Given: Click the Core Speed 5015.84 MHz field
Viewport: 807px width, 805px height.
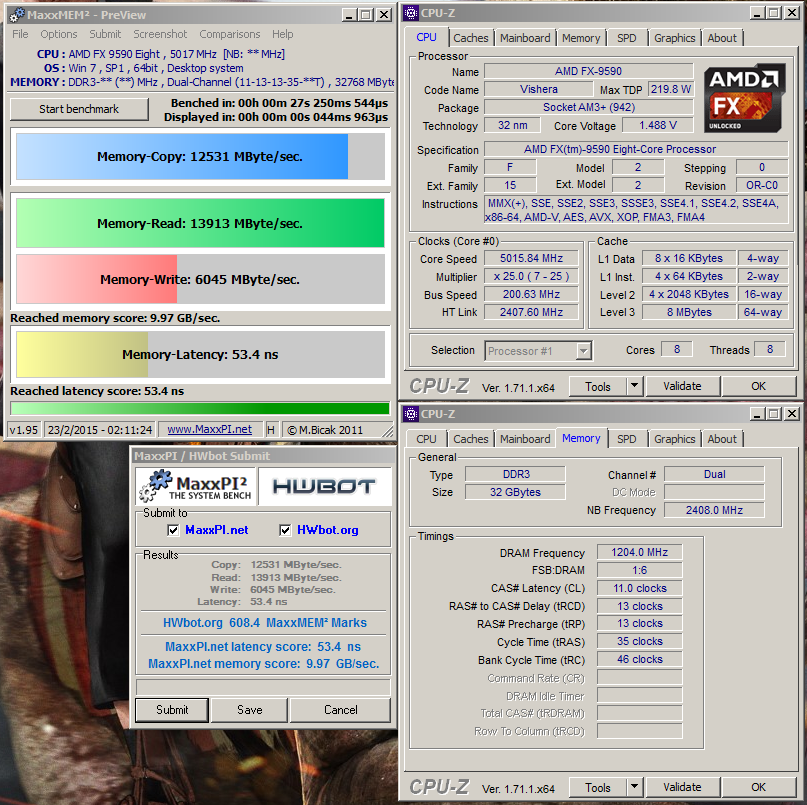Looking at the screenshot, I should [531, 258].
